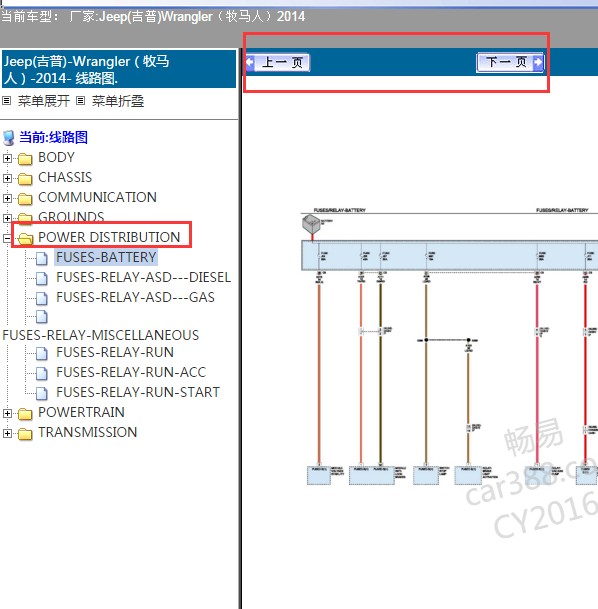Expand the CHASSIS folder node

7,178
